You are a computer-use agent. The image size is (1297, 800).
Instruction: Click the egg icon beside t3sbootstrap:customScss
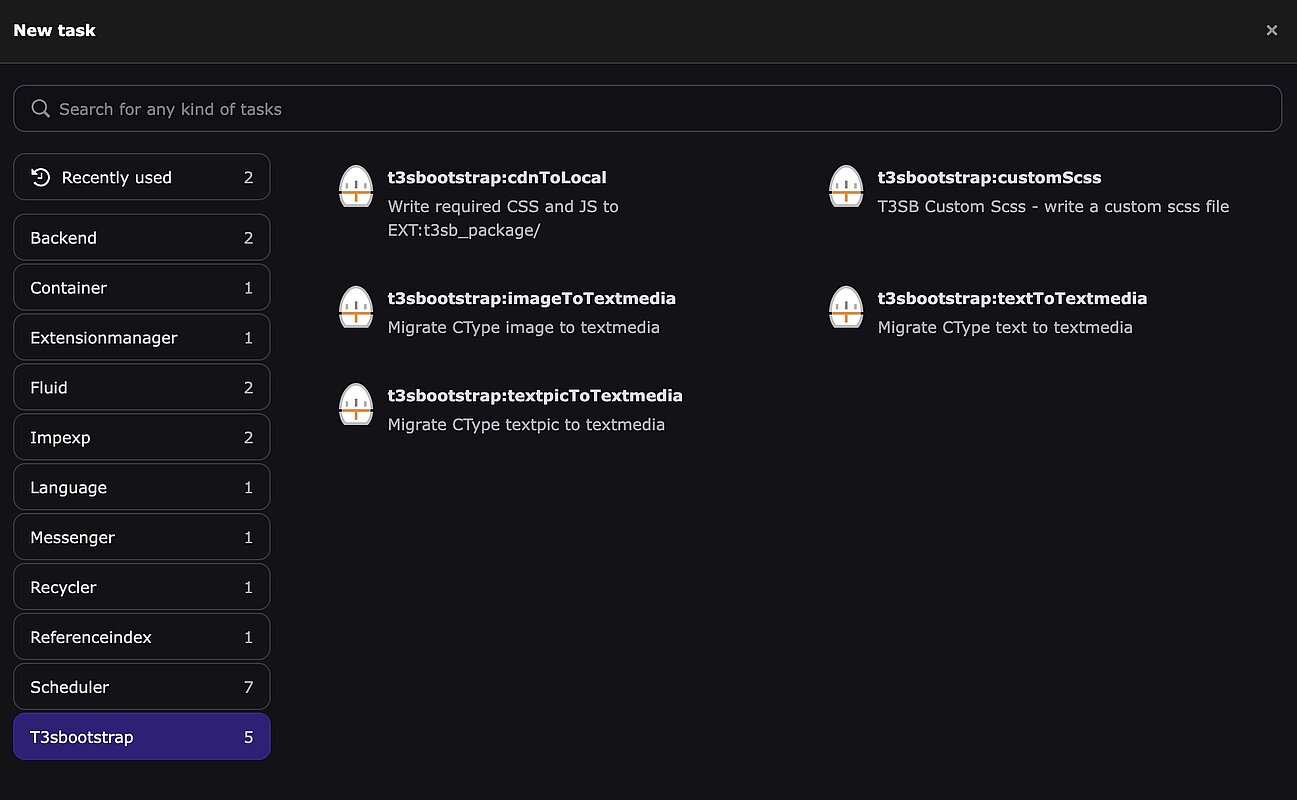(846, 187)
